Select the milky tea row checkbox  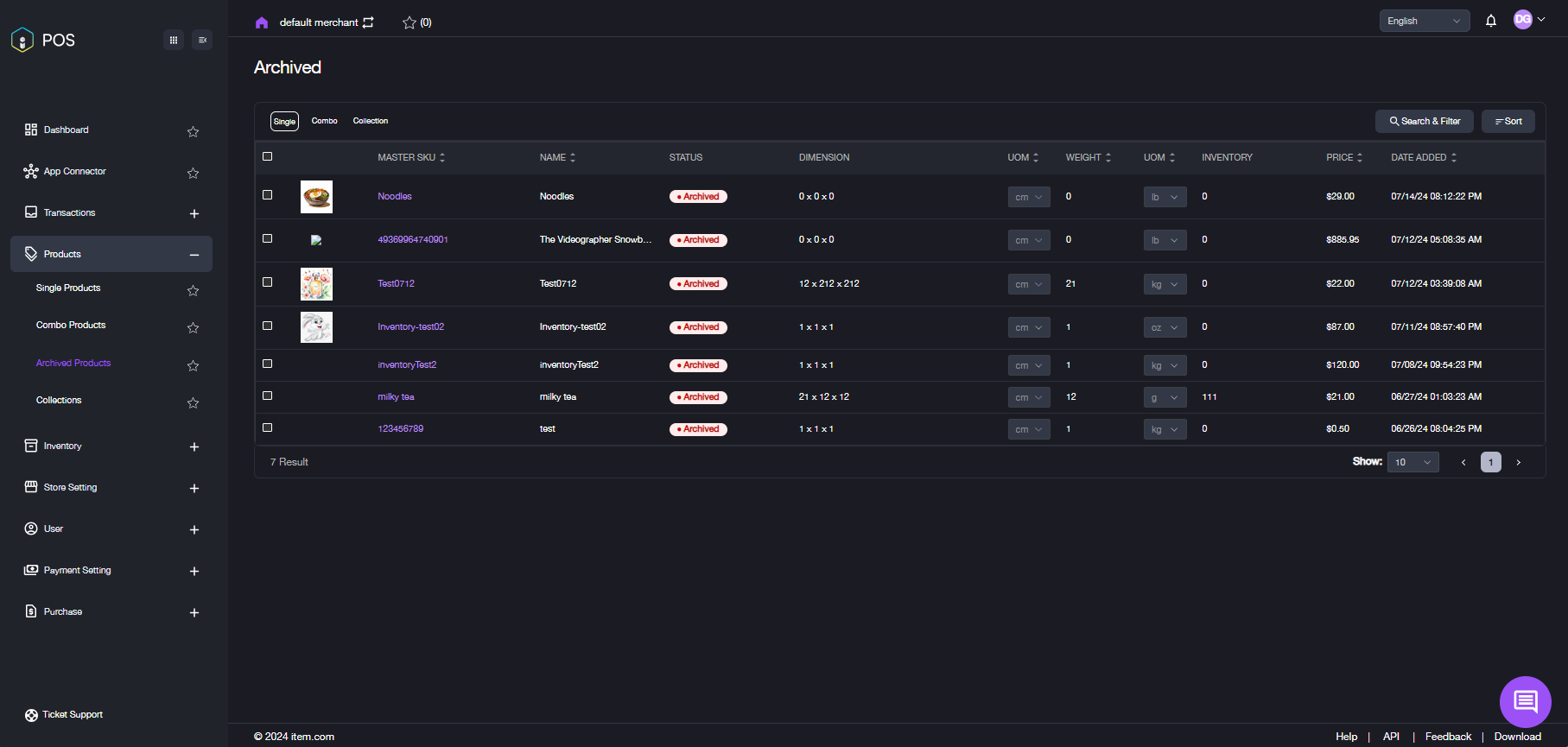pos(268,396)
